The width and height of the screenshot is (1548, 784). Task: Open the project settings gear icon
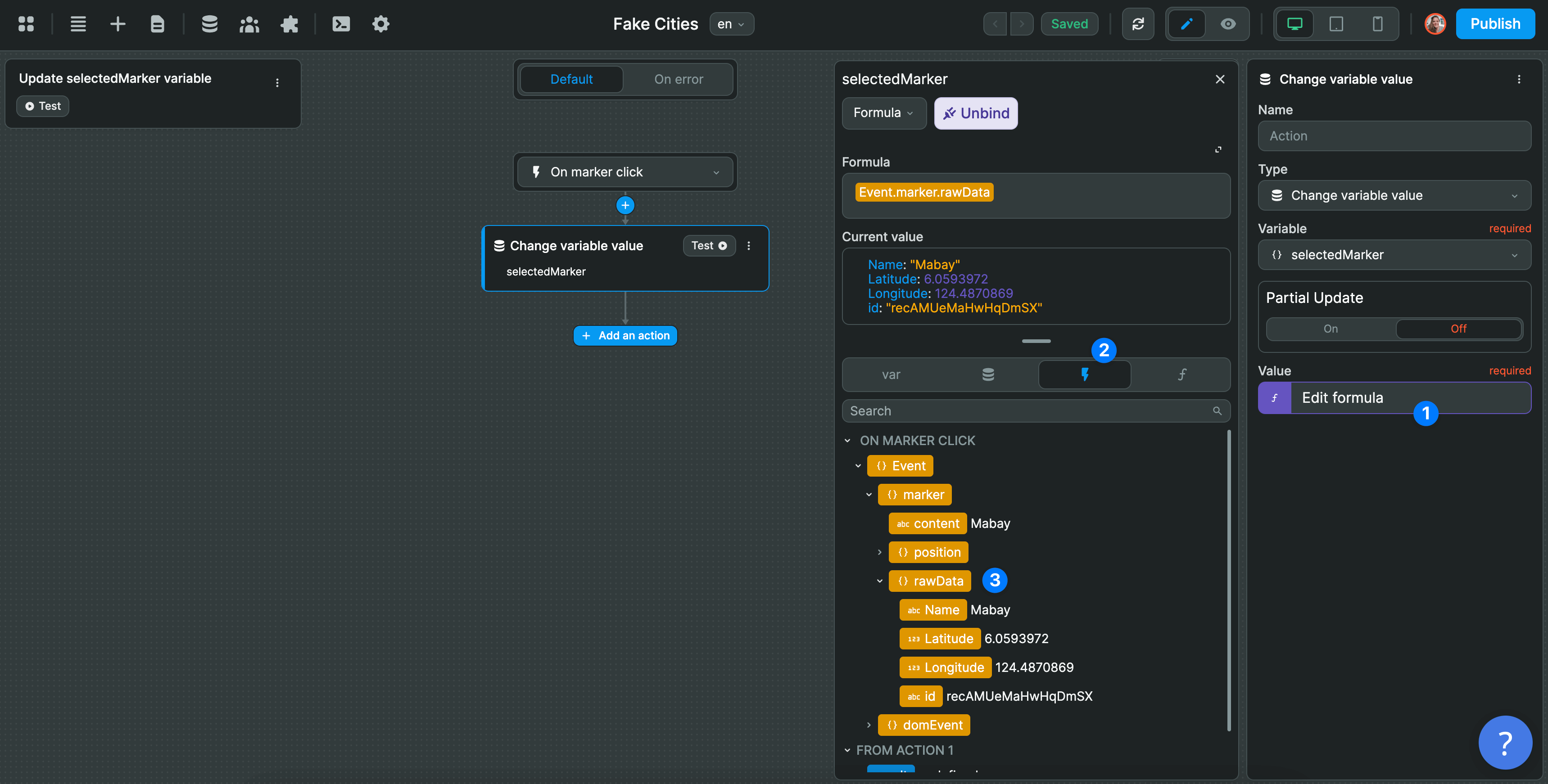tap(380, 24)
